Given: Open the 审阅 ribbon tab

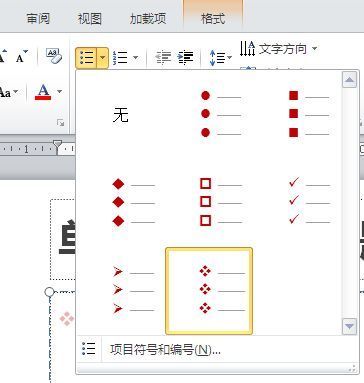Looking at the screenshot, I should (38, 18).
